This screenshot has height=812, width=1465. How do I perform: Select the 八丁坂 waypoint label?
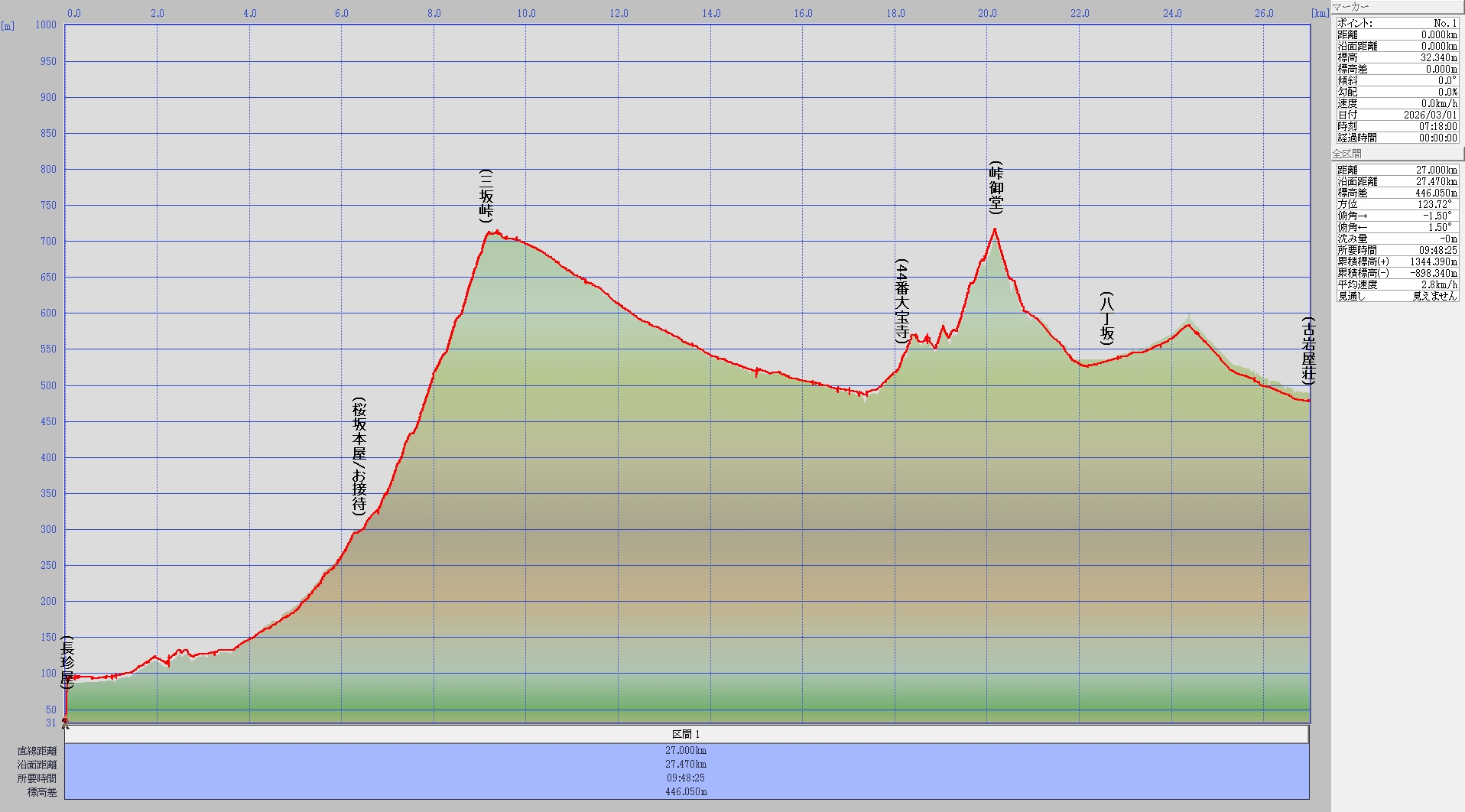coord(1107,318)
